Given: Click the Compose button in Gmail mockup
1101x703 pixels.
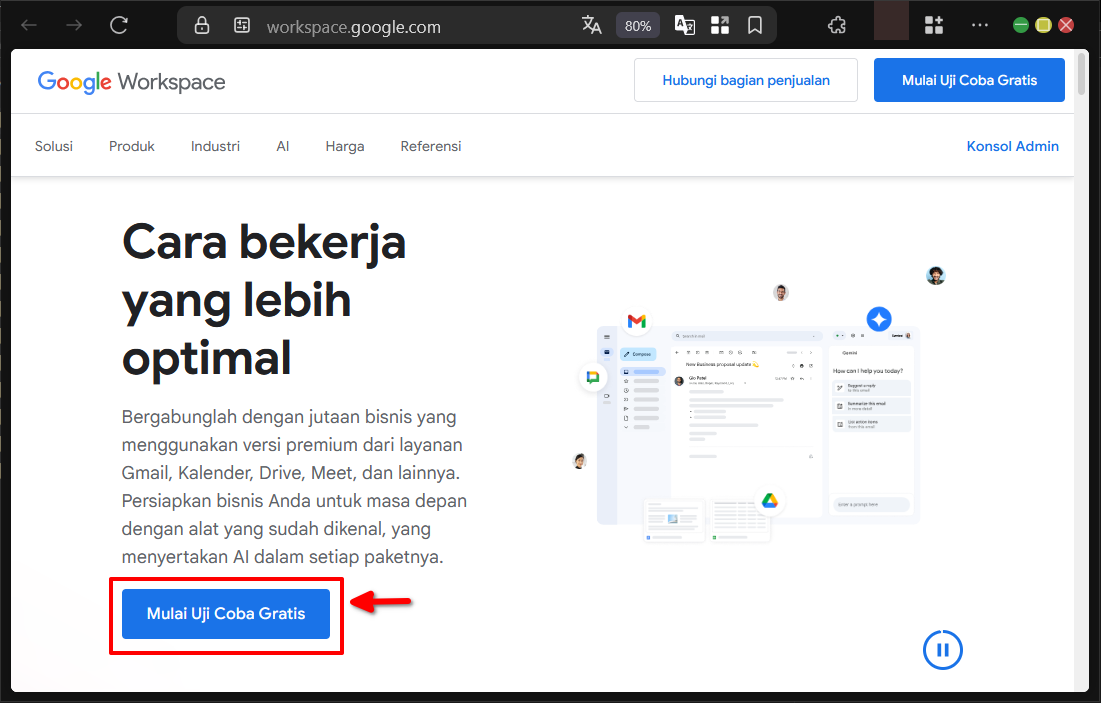Looking at the screenshot, I should pos(638,354).
